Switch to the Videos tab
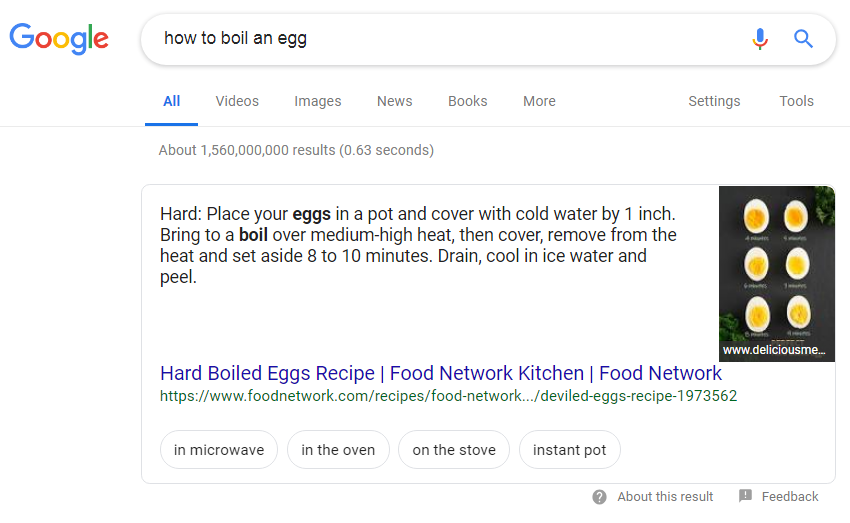850x523 pixels. coord(237,101)
